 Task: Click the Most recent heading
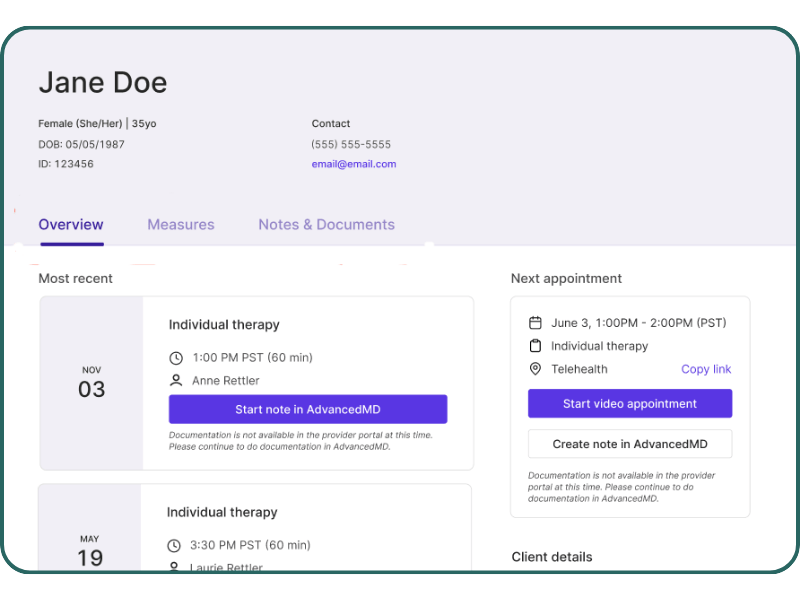tap(76, 278)
